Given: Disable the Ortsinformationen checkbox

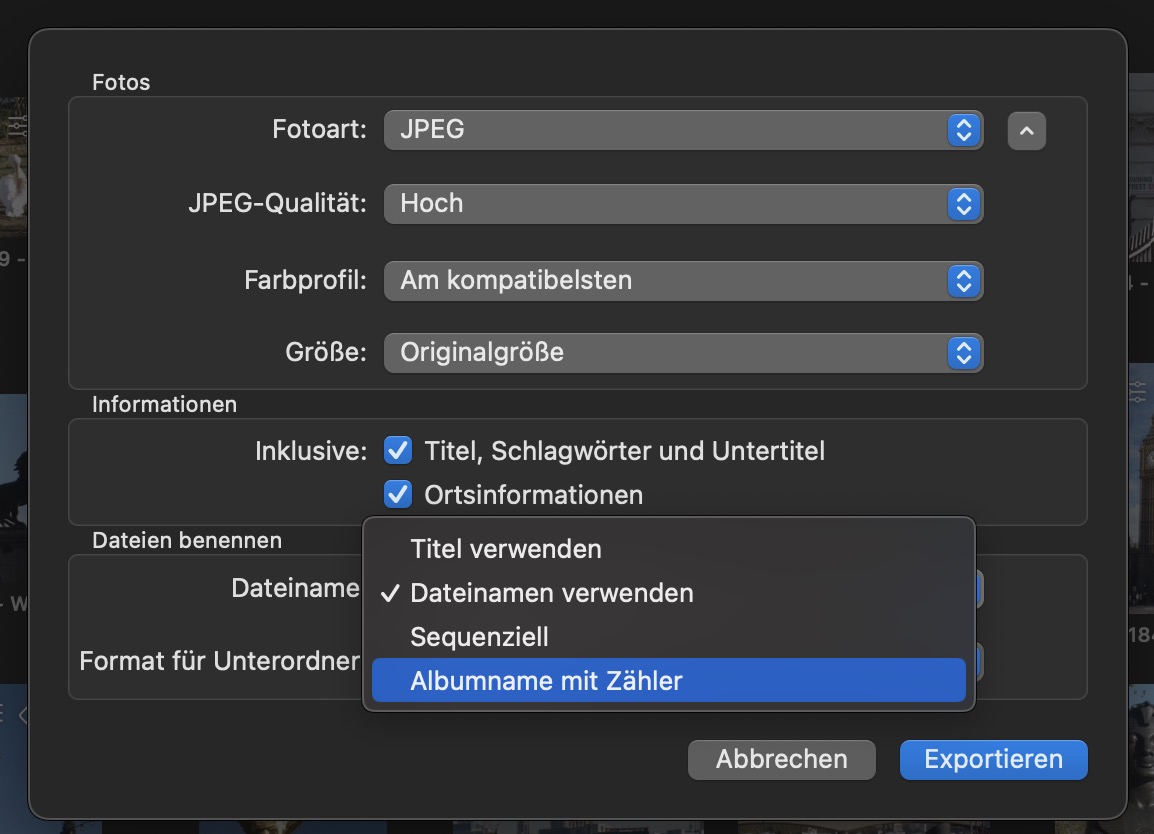Looking at the screenshot, I should 398,494.
